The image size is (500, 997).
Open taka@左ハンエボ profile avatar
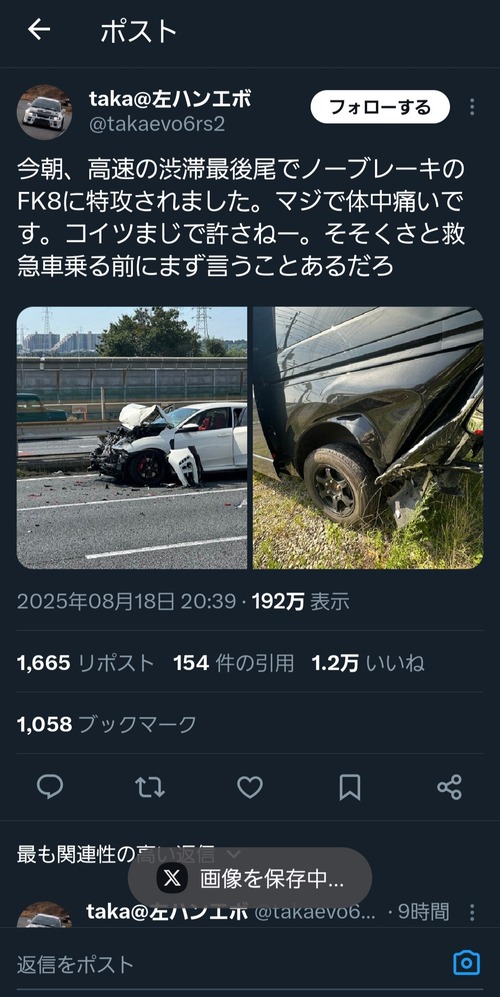click(x=45, y=112)
